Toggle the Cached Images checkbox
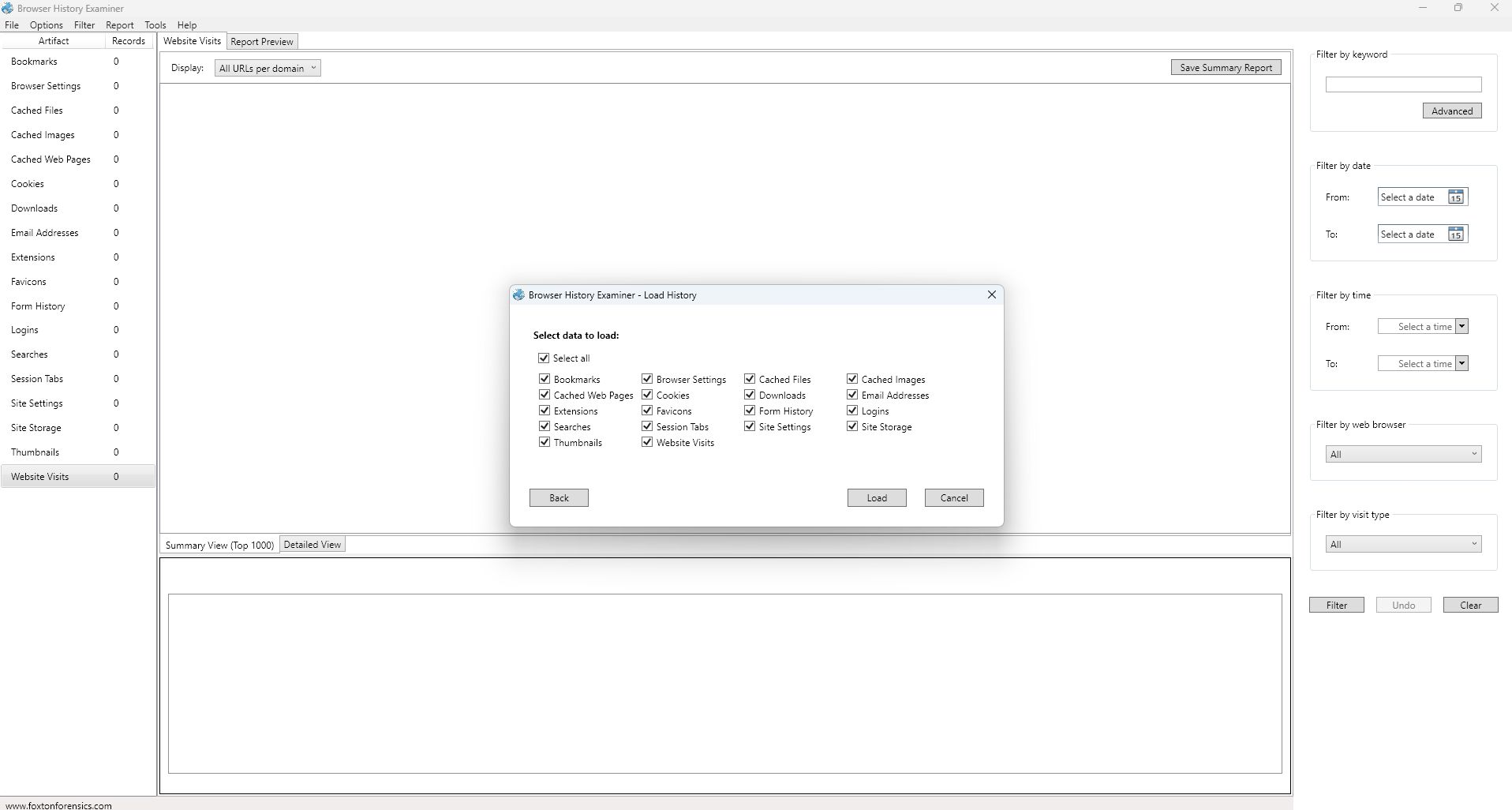 click(852, 380)
